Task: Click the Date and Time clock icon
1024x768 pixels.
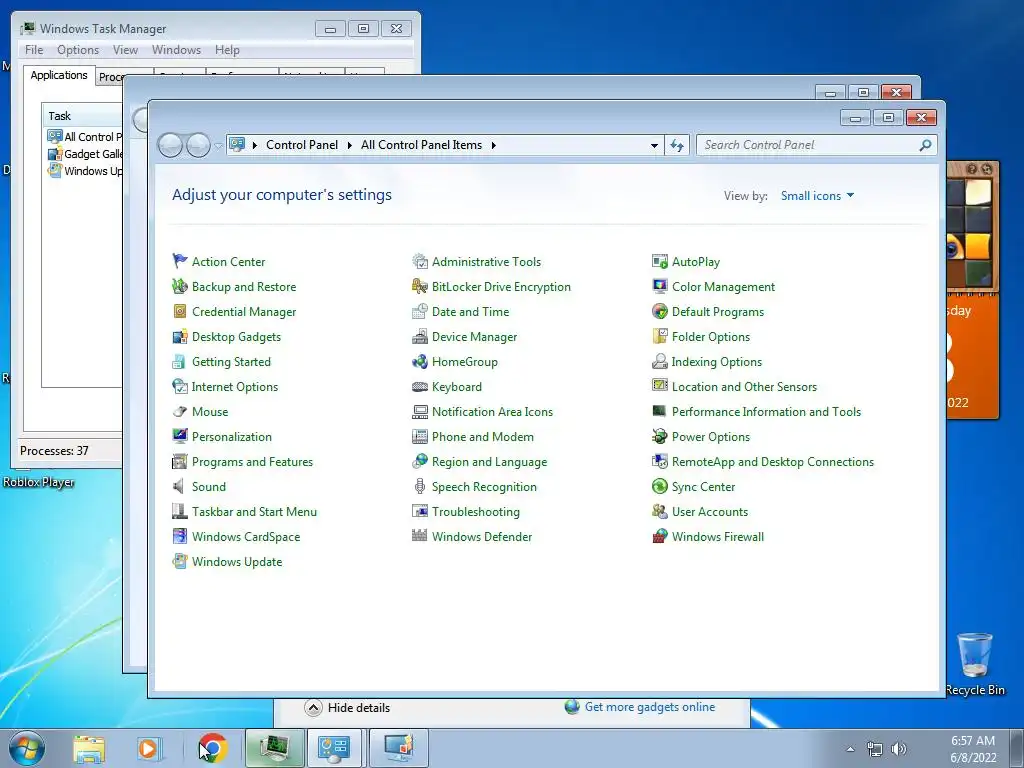Action: click(x=420, y=312)
